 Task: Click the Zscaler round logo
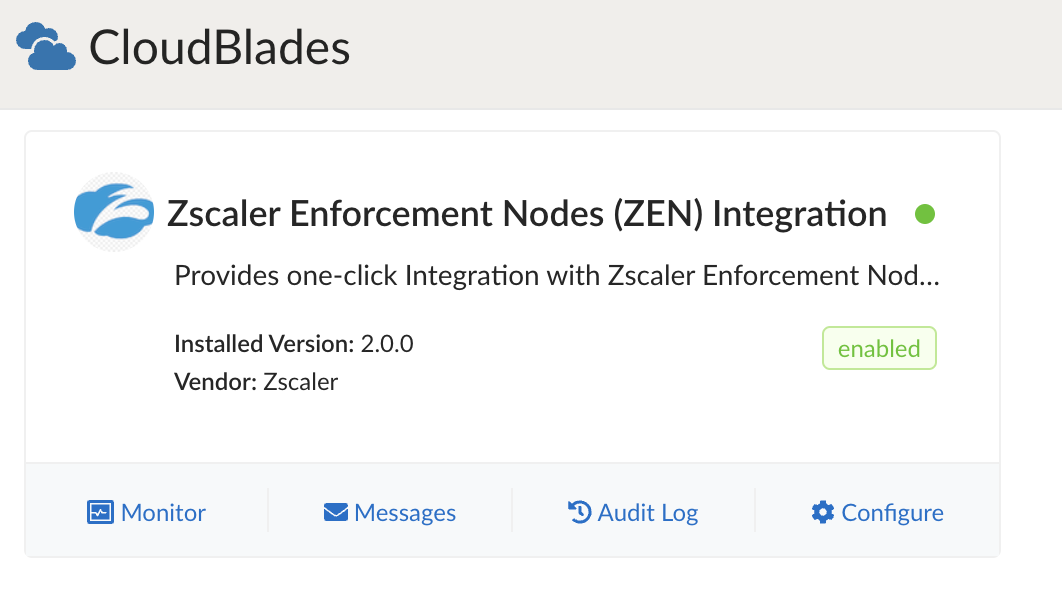tap(114, 213)
